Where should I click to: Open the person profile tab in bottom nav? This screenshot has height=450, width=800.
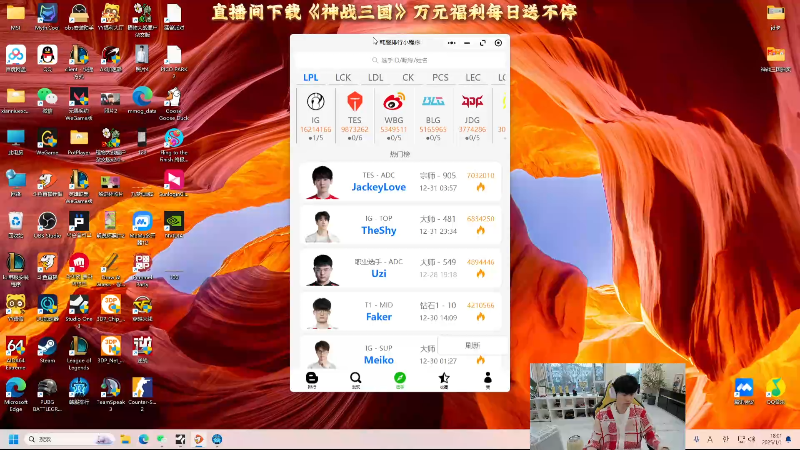pyautogui.click(x=488, y=380)
